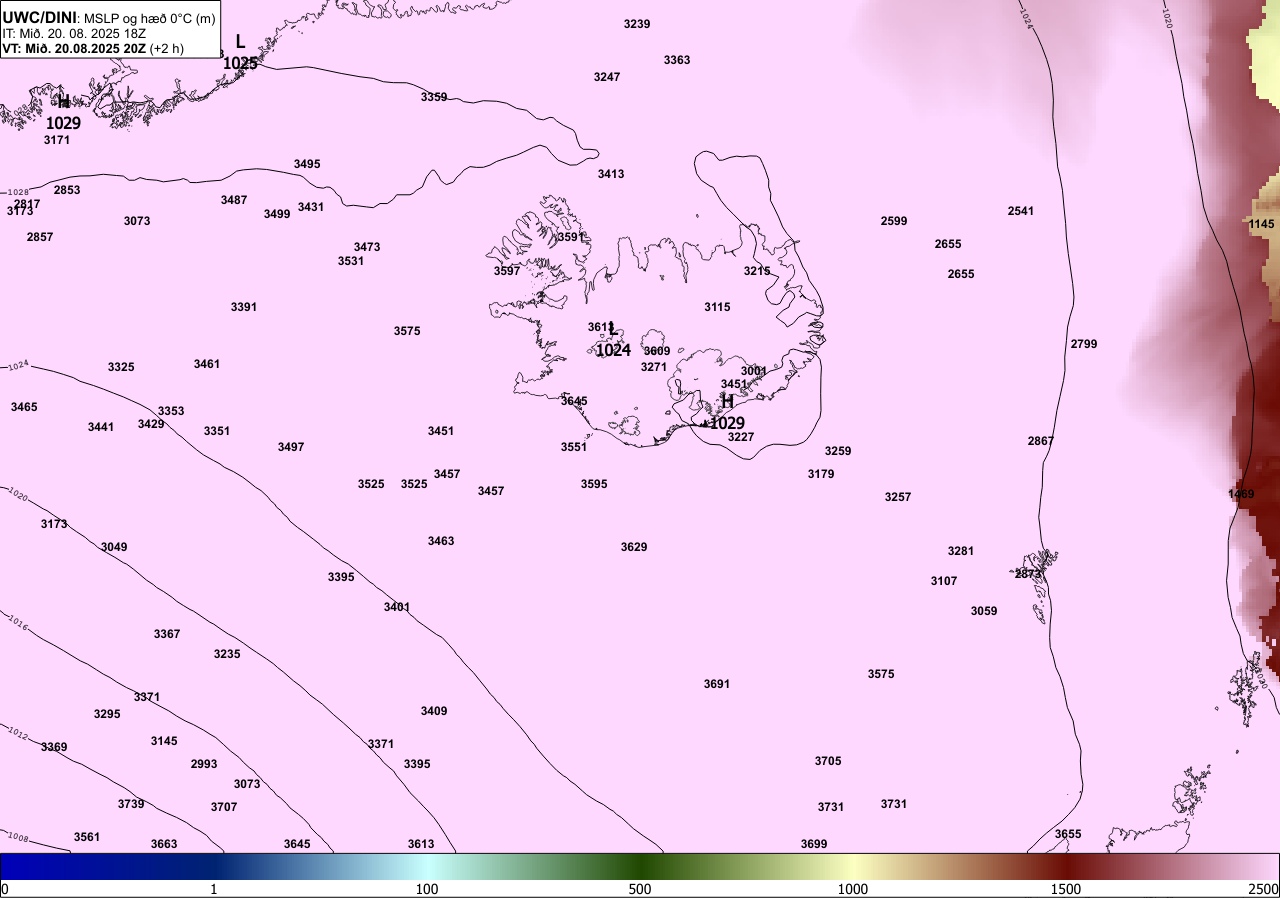Click the height value 3655
The image size is (1280, 898).
coord(1068,834)
